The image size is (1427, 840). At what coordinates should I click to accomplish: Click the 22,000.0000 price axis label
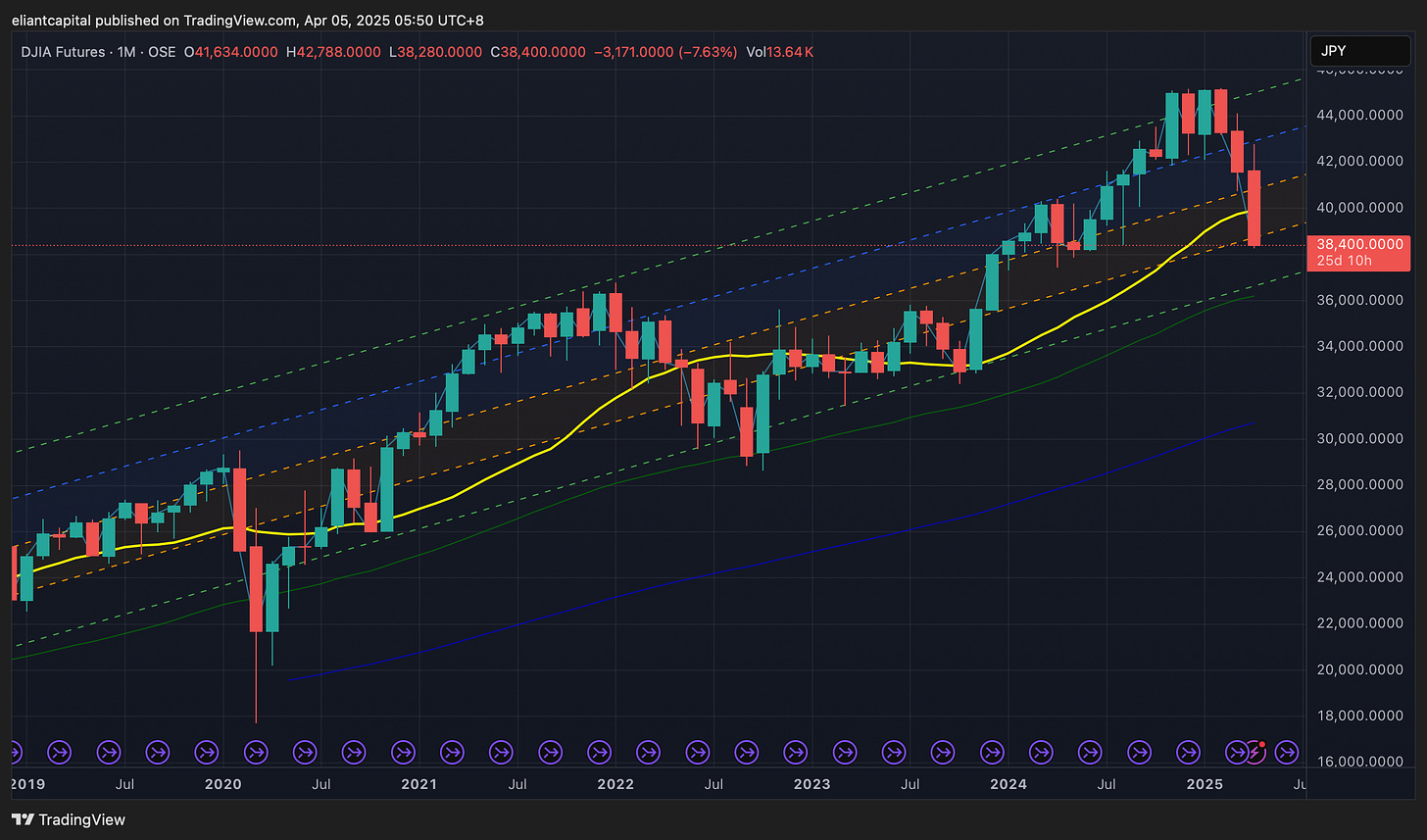click(x=1359, y=623)
